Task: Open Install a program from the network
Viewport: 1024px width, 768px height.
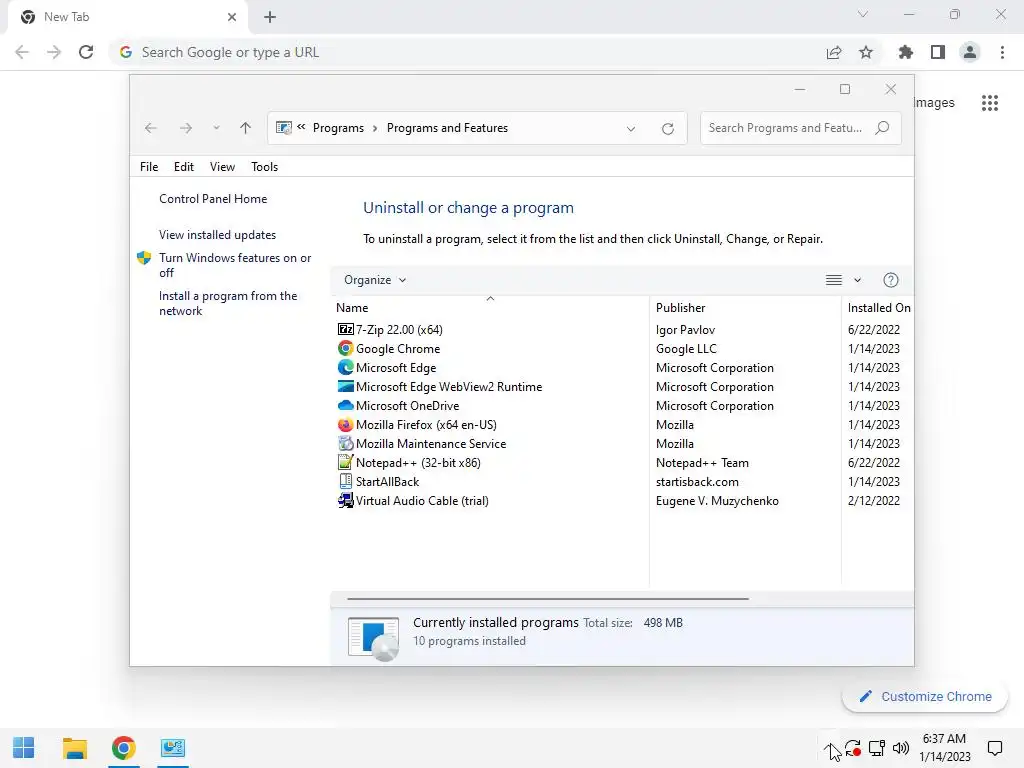Action: tap(228, 303)
